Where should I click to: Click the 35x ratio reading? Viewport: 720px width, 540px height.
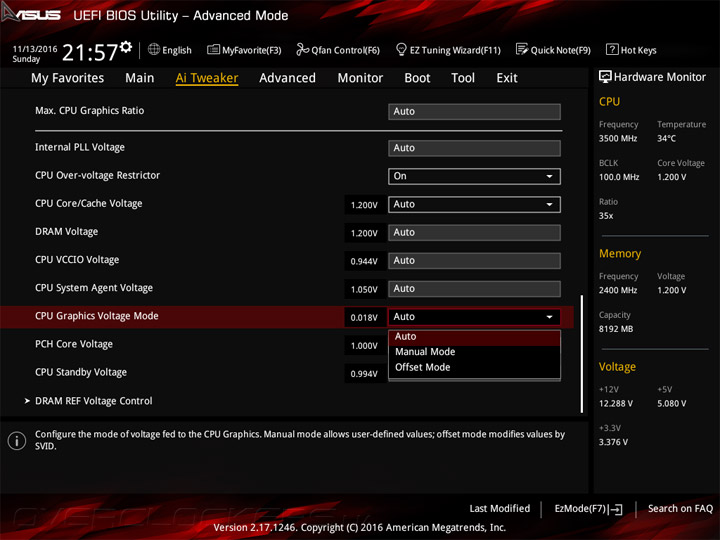click(x=606, y=216)
